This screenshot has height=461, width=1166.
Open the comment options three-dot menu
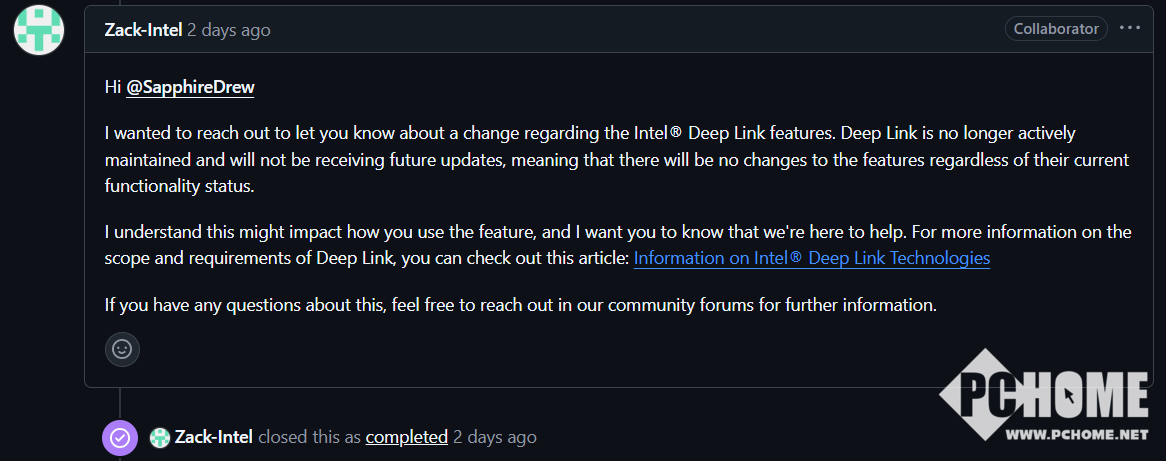point(1130,28)
